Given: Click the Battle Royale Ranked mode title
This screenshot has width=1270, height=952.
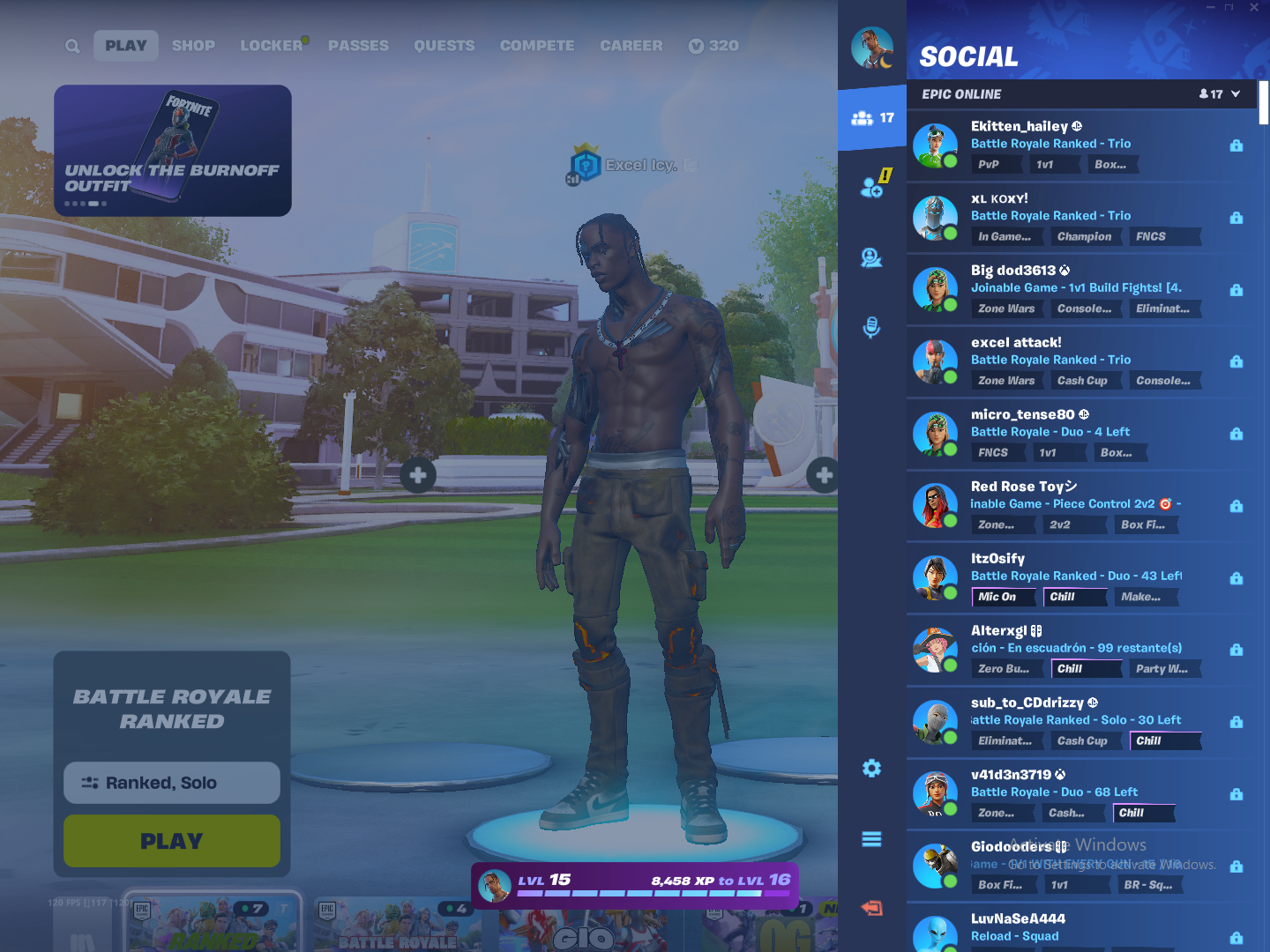Looking at the screenshot, I should tap(172, 709).
